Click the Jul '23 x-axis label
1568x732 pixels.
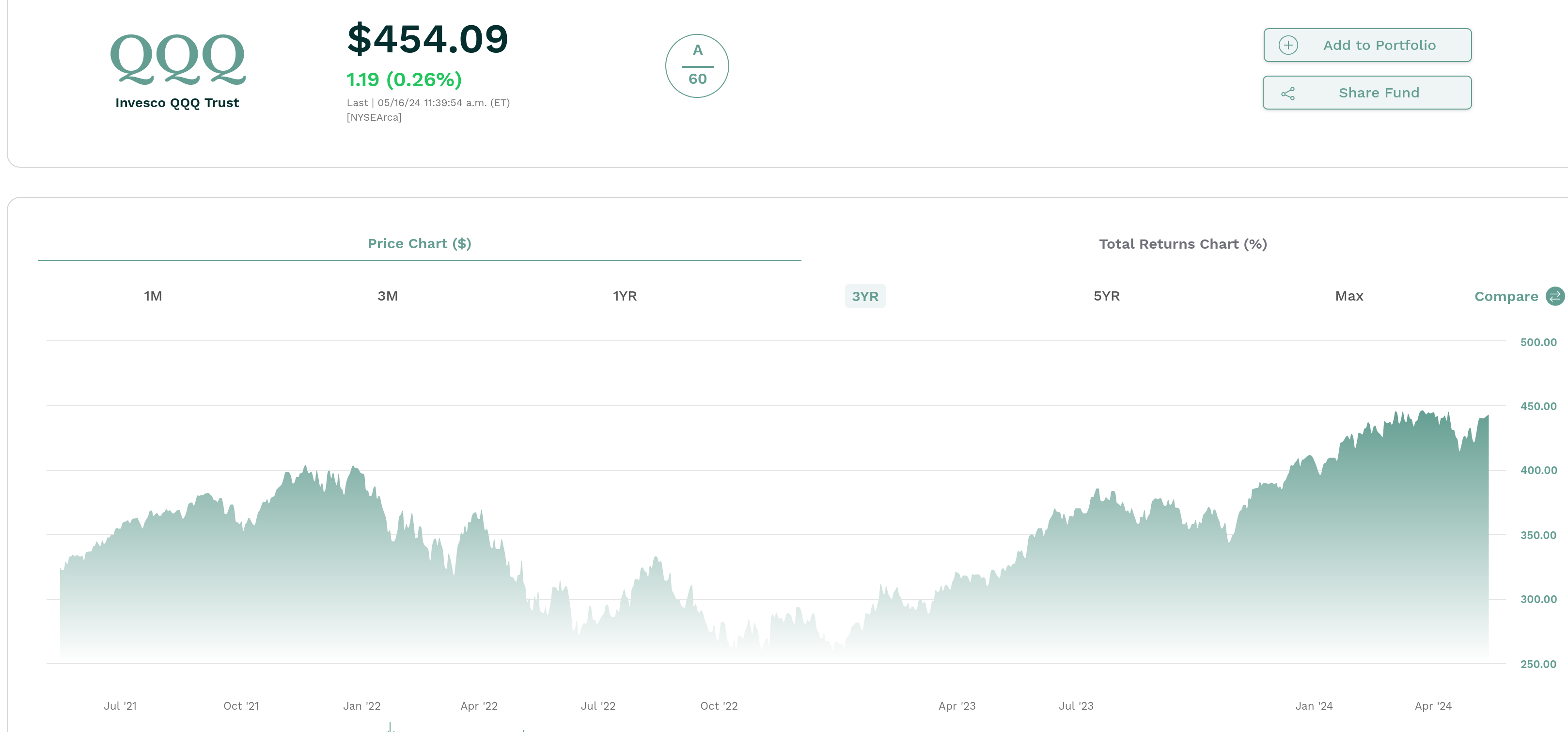coord(1076,706)
